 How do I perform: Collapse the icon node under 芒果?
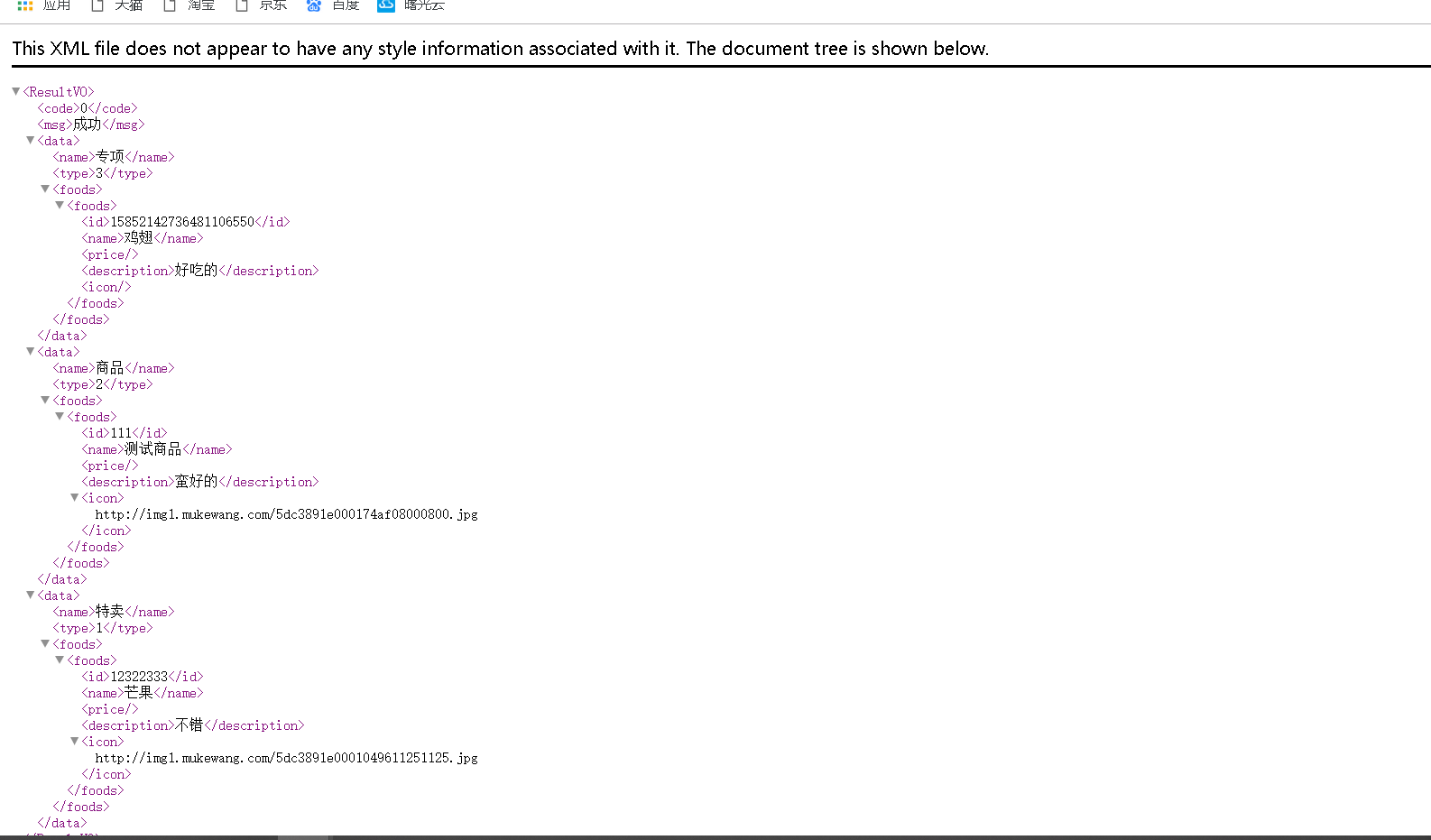point(74,741)
